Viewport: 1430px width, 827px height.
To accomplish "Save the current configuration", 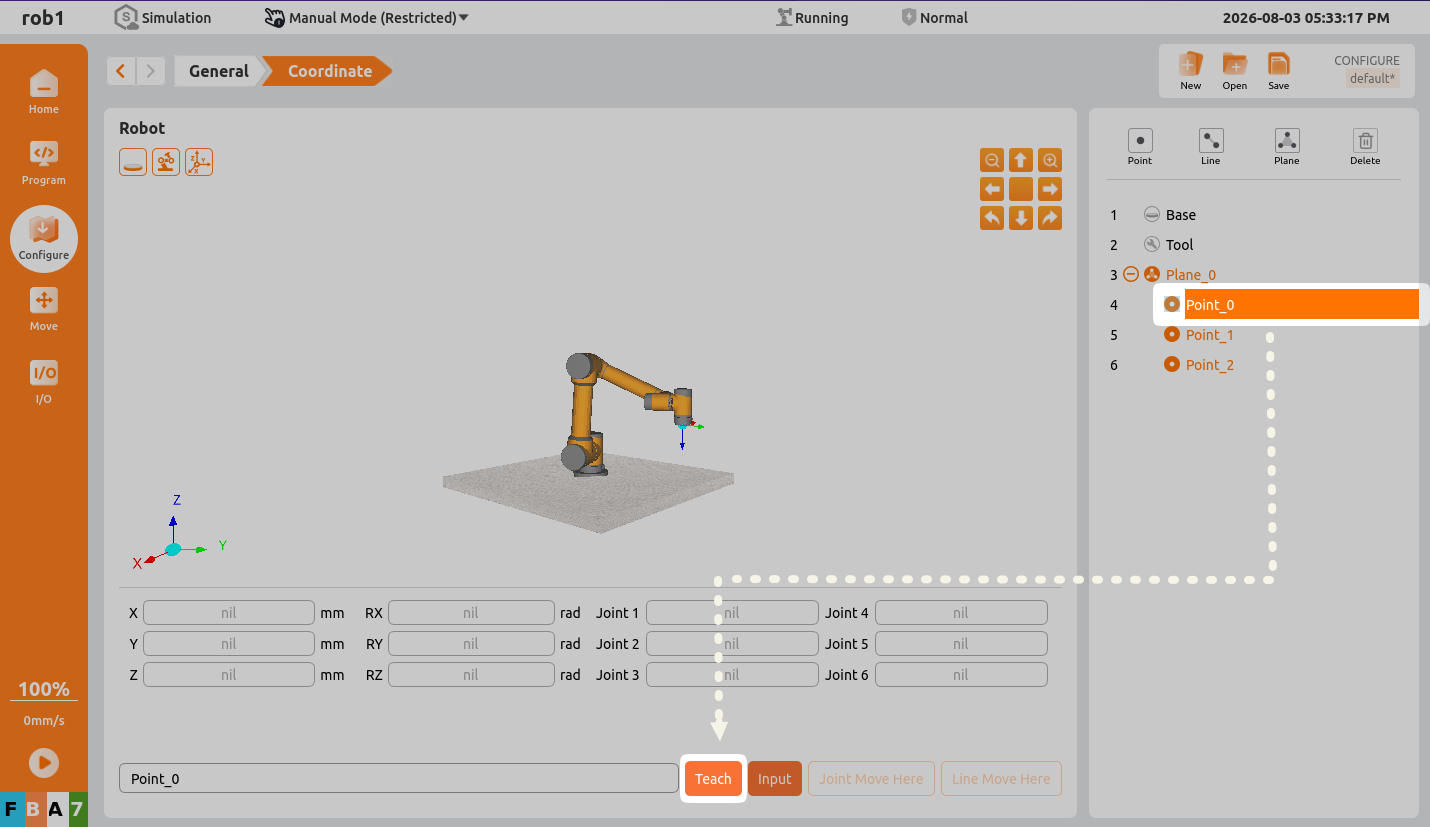I will 1279,71.
